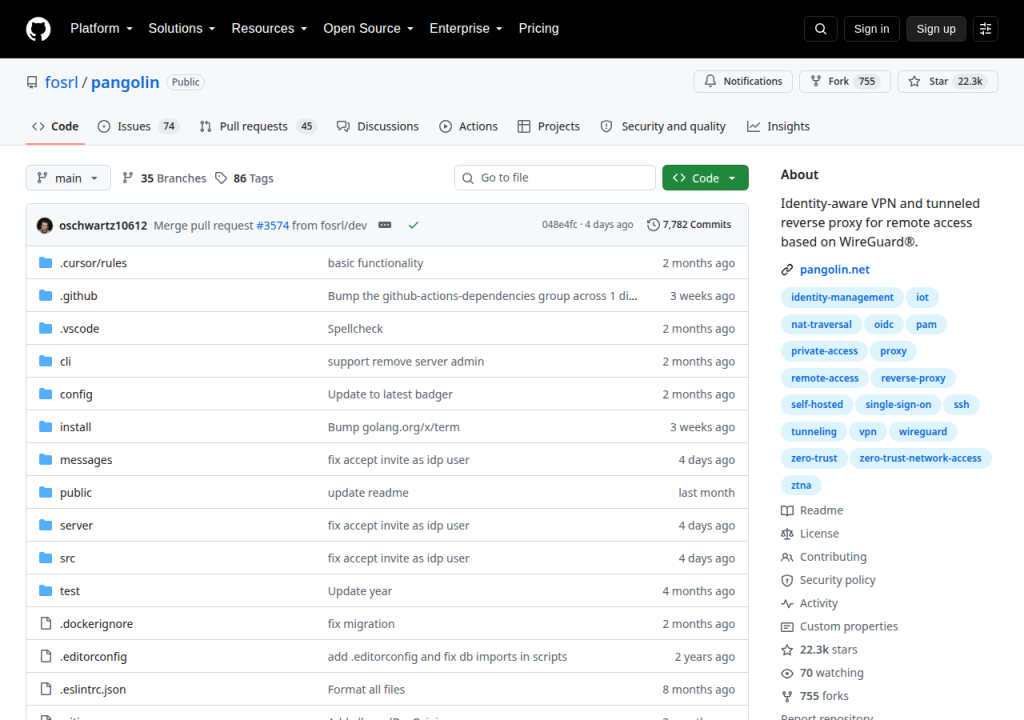Image resolution: width=1024 pixels, height=720 pixels.
Task: Click the Go to file search field
Action: 554,178
